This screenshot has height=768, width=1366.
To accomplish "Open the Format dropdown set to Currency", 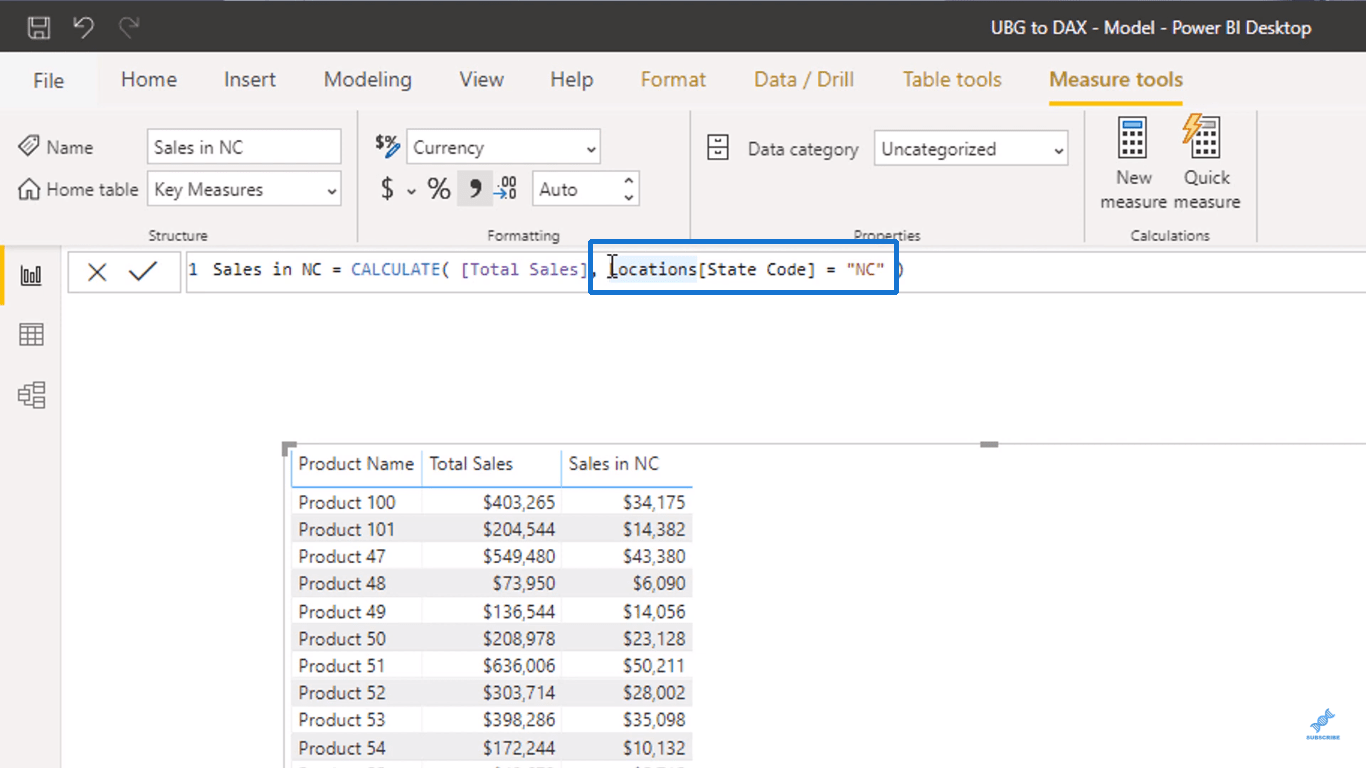I will click(503, 147).
